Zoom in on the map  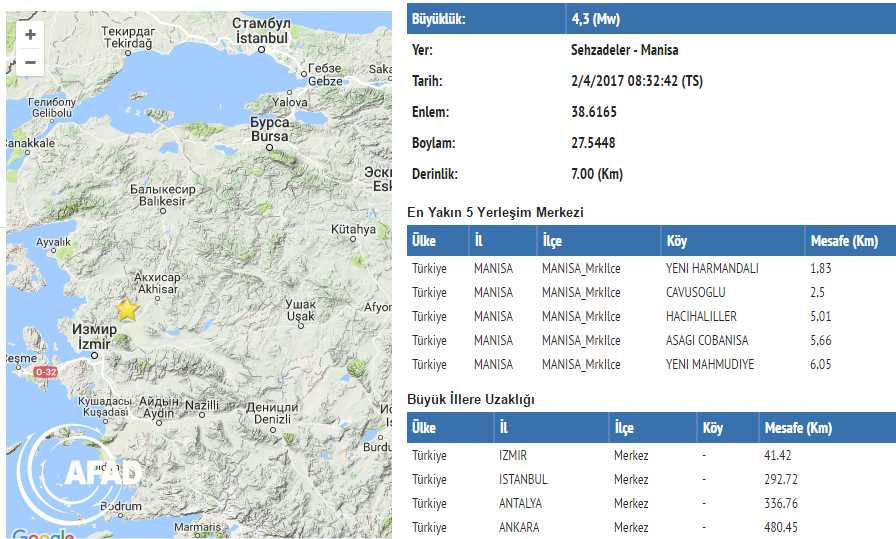point(30,34)
